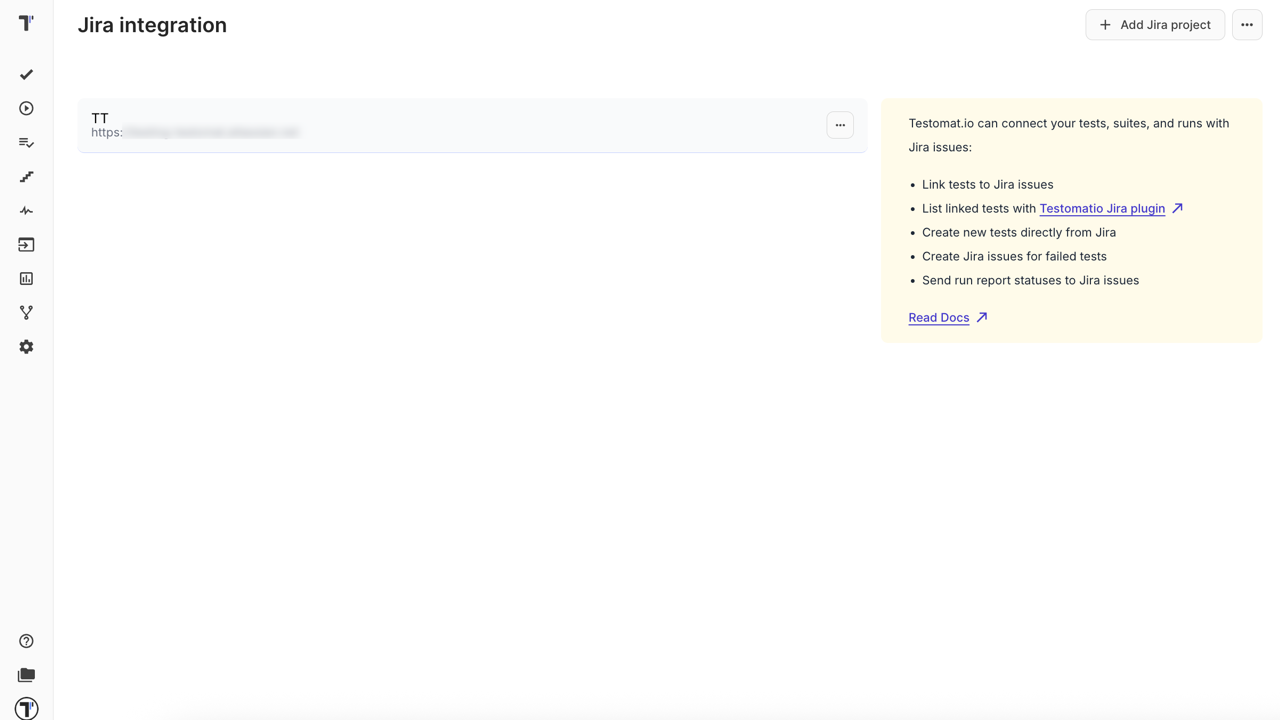The image size is (1280, 720).
Task: Select the Tests checkmark icon in sidebar
Action: (x=26, y=74)
